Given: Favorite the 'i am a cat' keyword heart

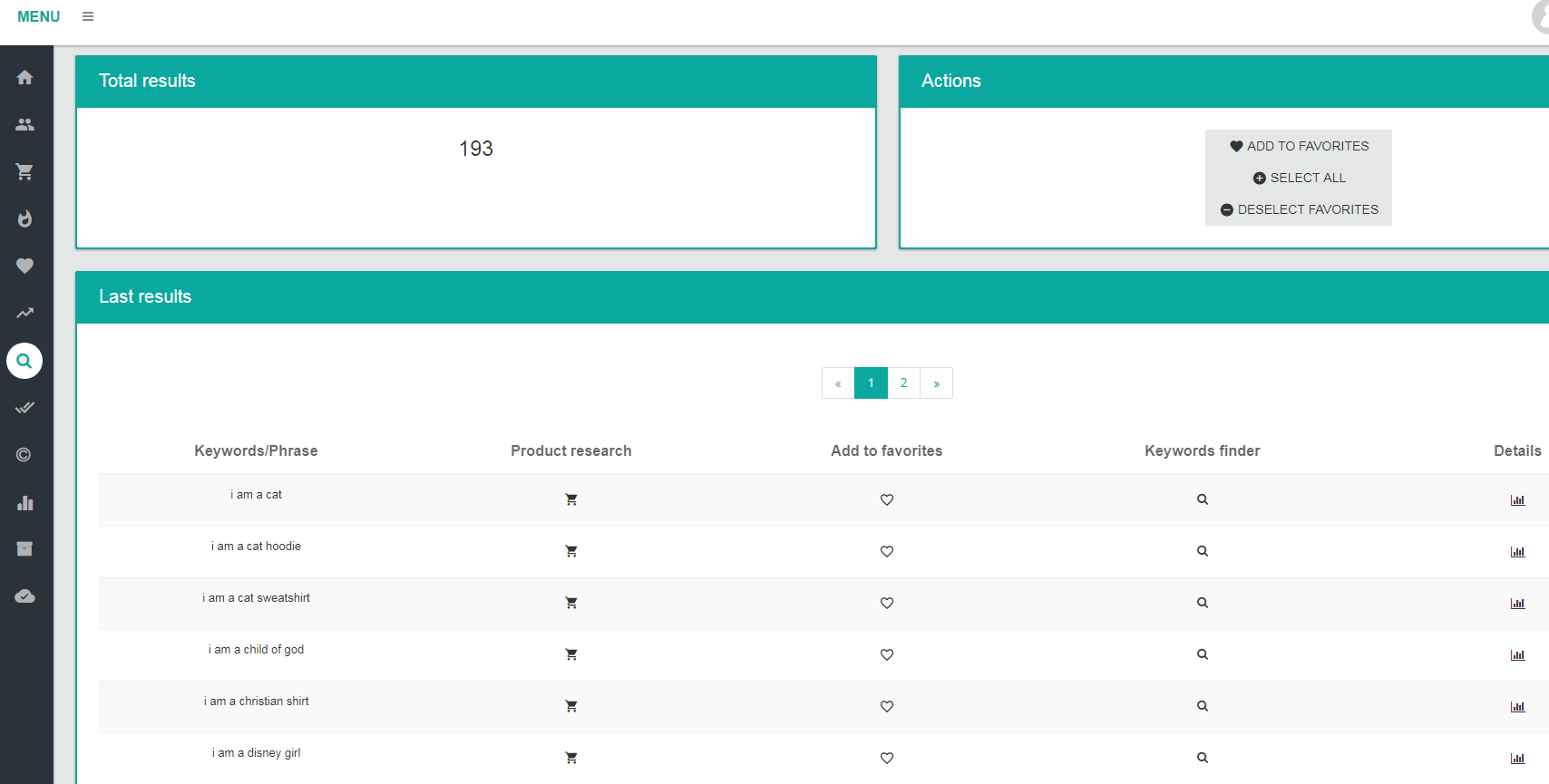Looking at the screenshot, I should pos(887,499).
